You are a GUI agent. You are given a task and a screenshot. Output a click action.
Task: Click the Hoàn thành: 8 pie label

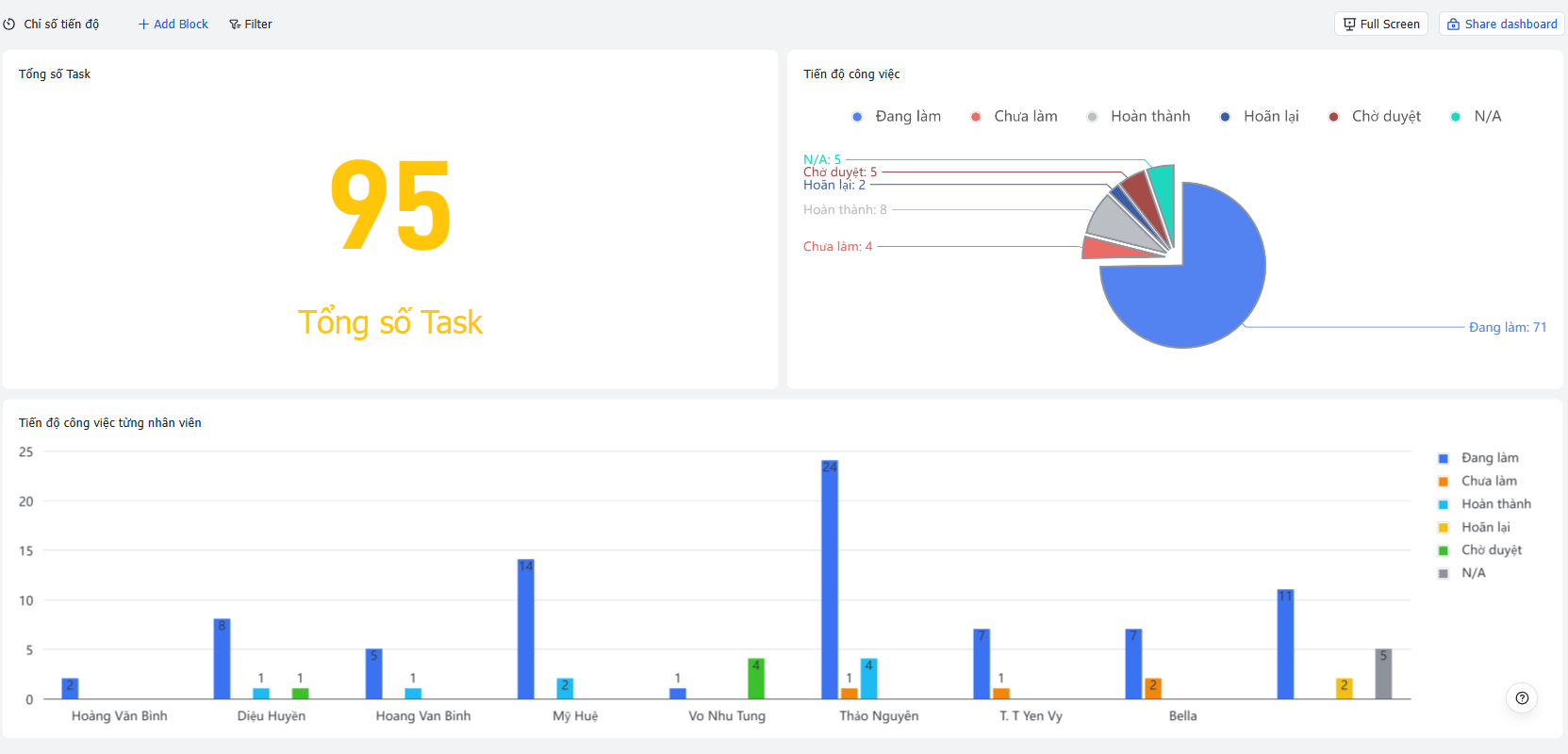pyautogui.click(x=845, y=210)
